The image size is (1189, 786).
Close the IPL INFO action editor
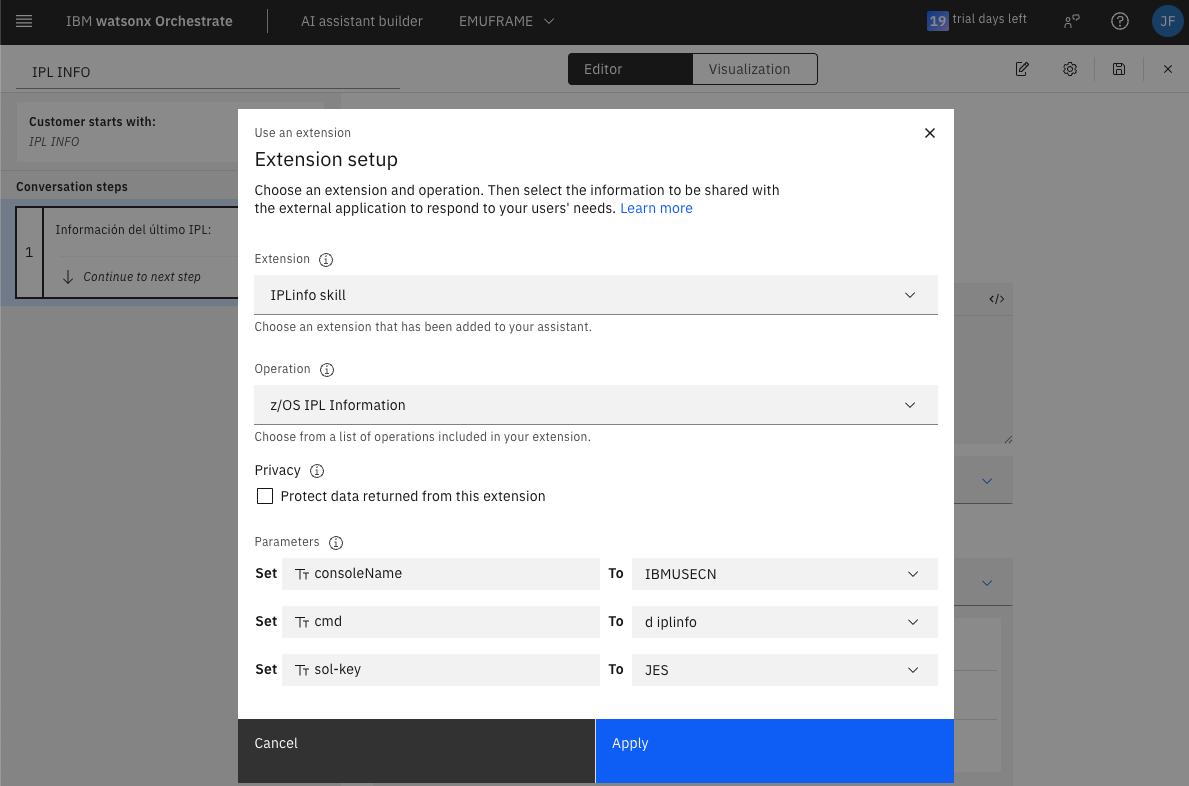click(1168, 69)
